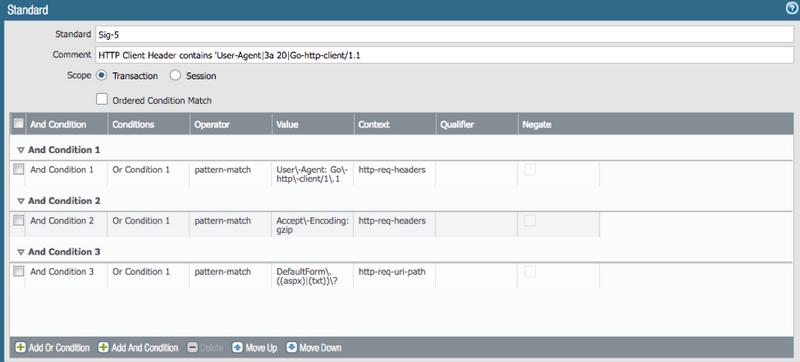
Task: Click Or Condition 1 in And Condition 3 row
Action: (148, 276)
